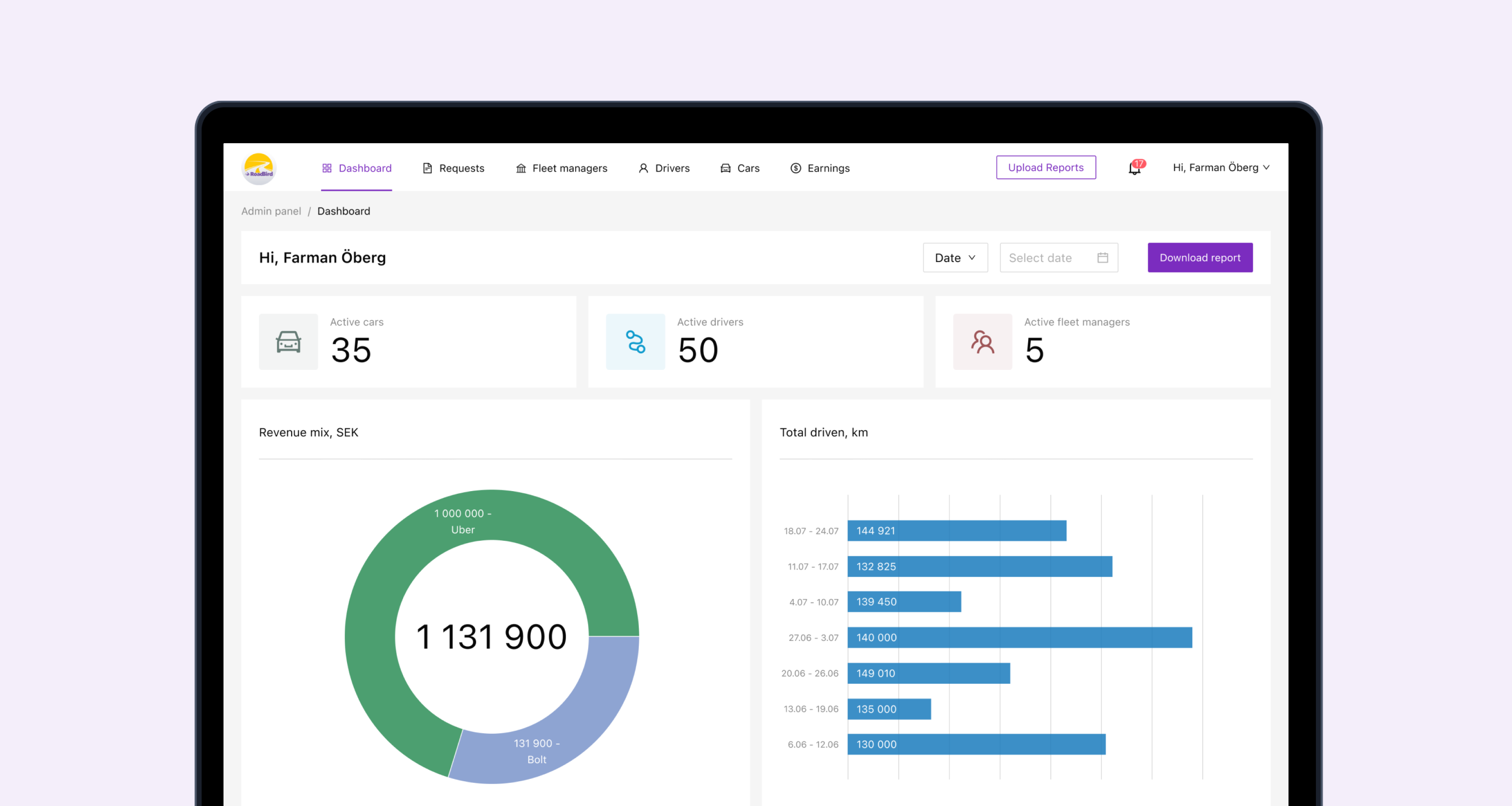Expand the Date dropdown
The width and height of the screenshot is (1512, 806).
(955, 258)
